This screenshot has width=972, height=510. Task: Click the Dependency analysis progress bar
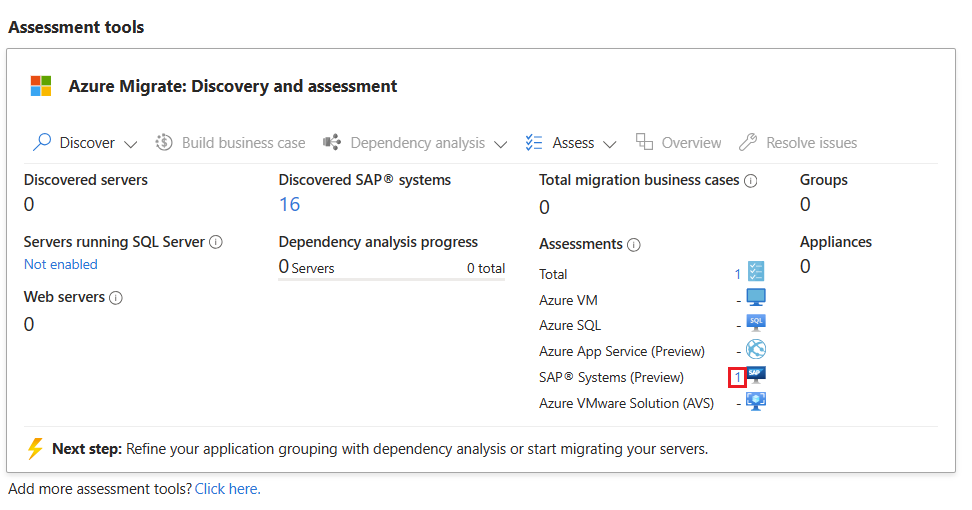tap(391, 281)
